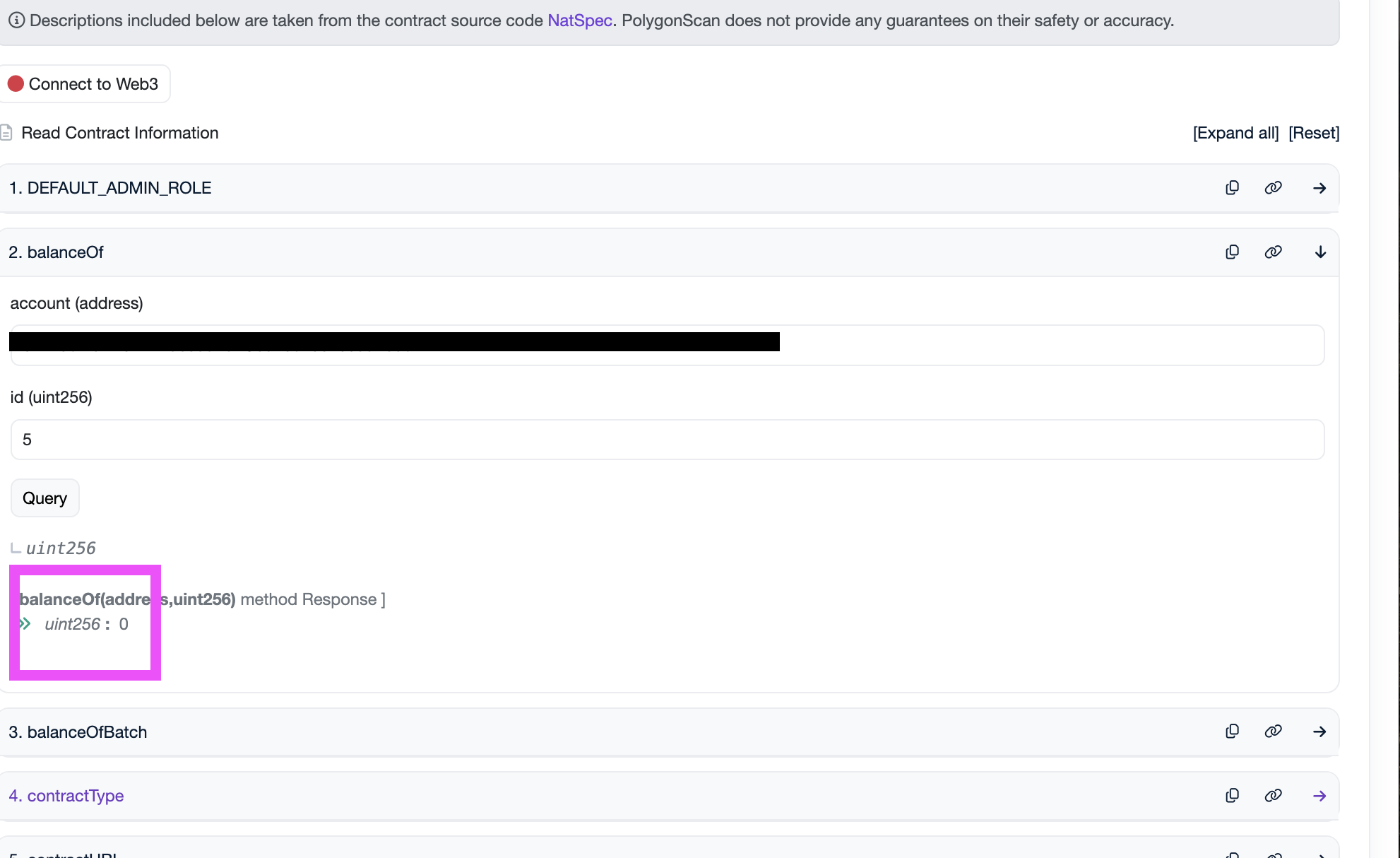The width and height of the screenshot is (1400, 858).
Task: Click Expand all link
Action: point(1235,133)
